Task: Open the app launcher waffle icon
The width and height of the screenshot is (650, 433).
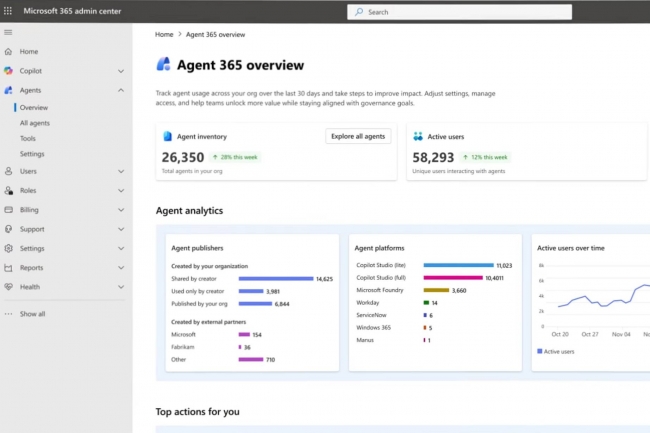Action: tap(9, 11)
